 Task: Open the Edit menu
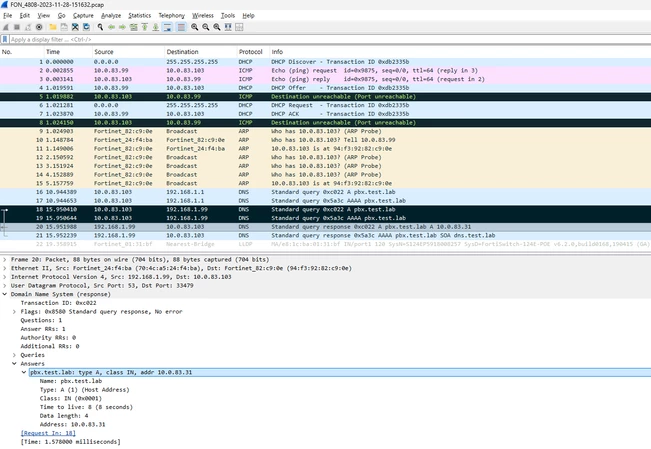[24, 15]
